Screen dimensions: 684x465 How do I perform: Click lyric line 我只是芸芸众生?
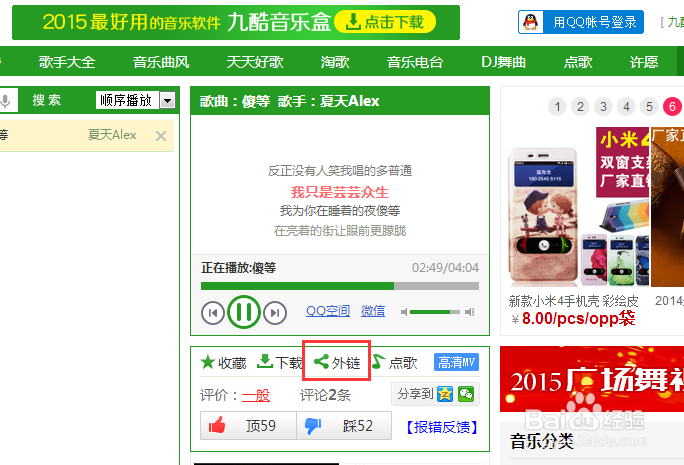tap(340, 192)
